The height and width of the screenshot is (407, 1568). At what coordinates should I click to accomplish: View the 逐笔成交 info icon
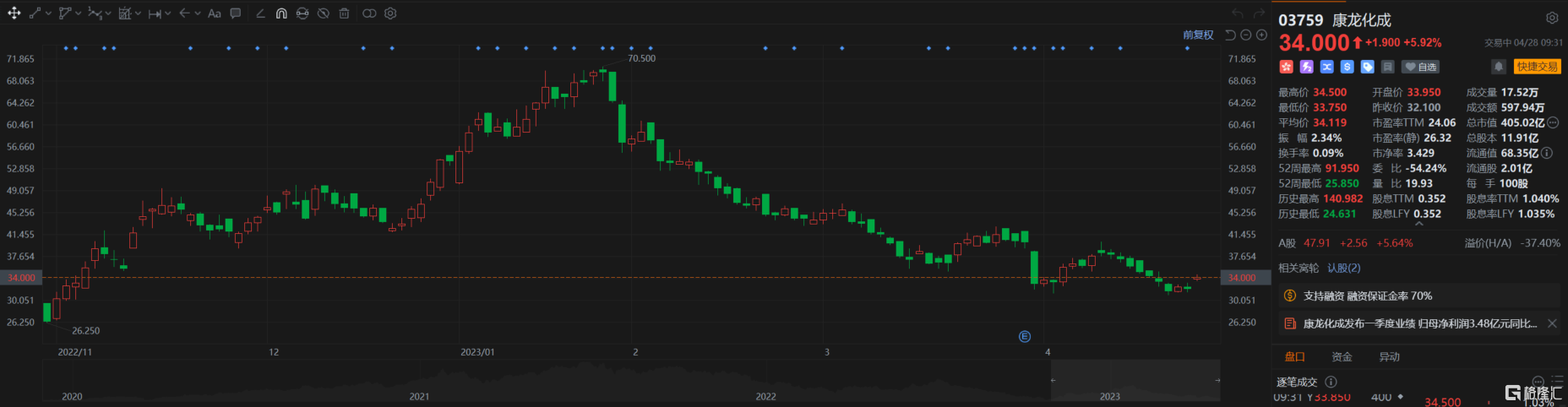click(1331, 382)
